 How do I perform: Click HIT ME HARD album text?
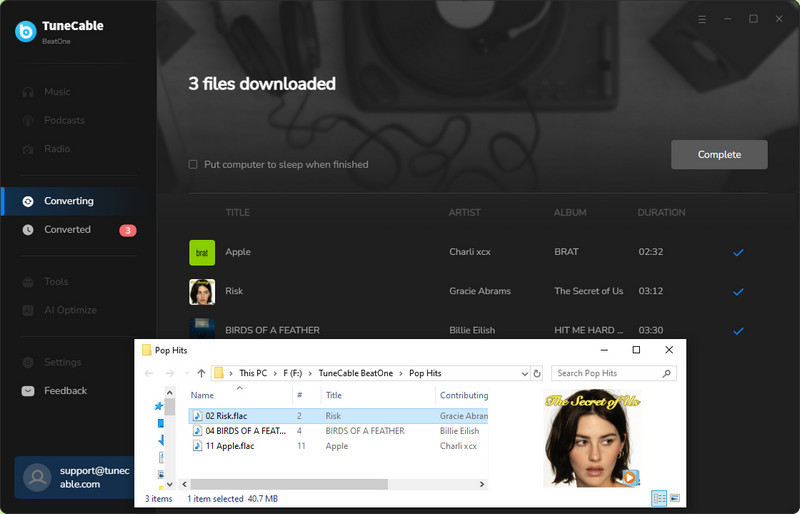coord(588,330)
